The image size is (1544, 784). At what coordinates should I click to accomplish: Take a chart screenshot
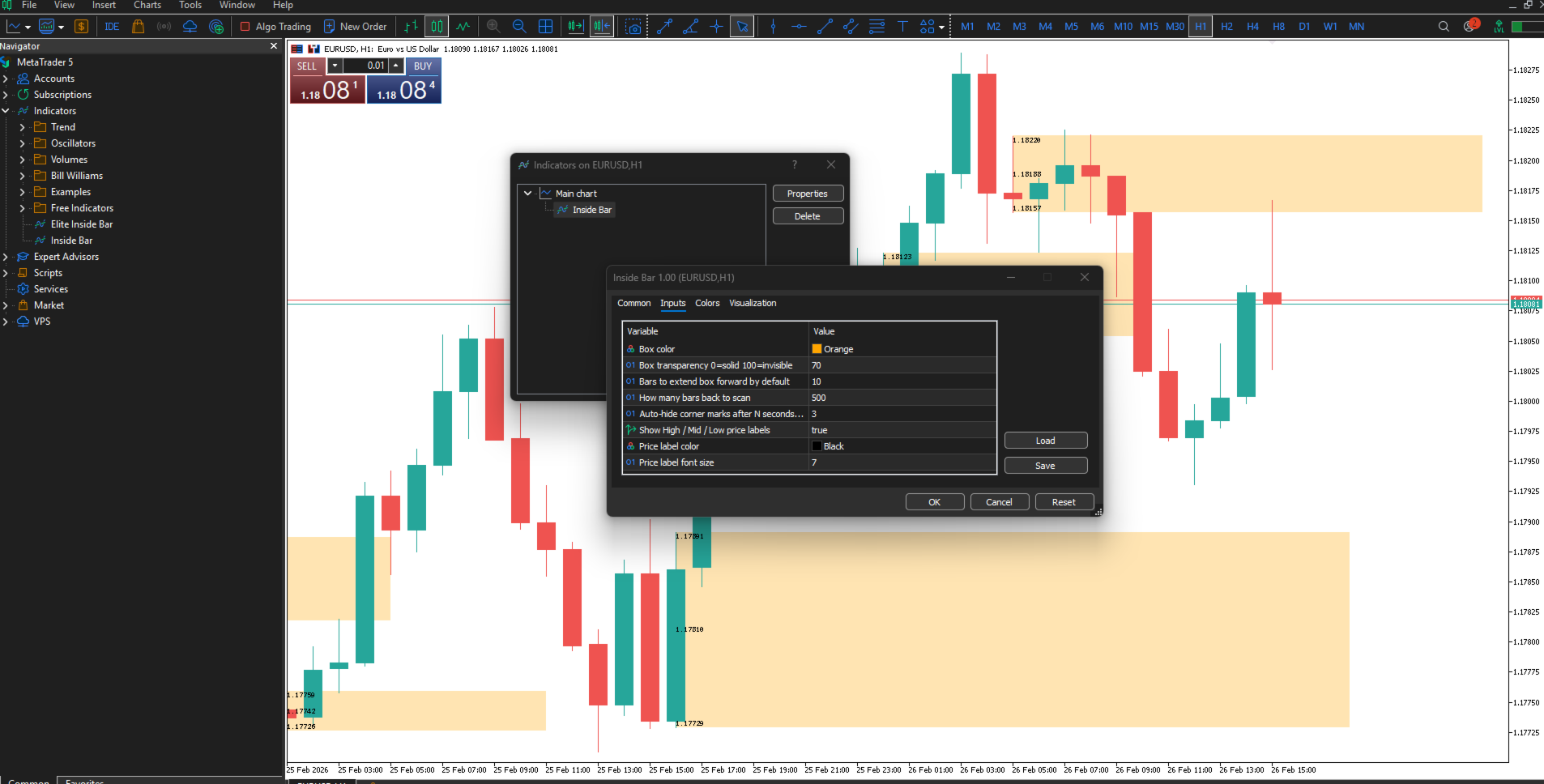pyautogui.click(x=633, y=27)
